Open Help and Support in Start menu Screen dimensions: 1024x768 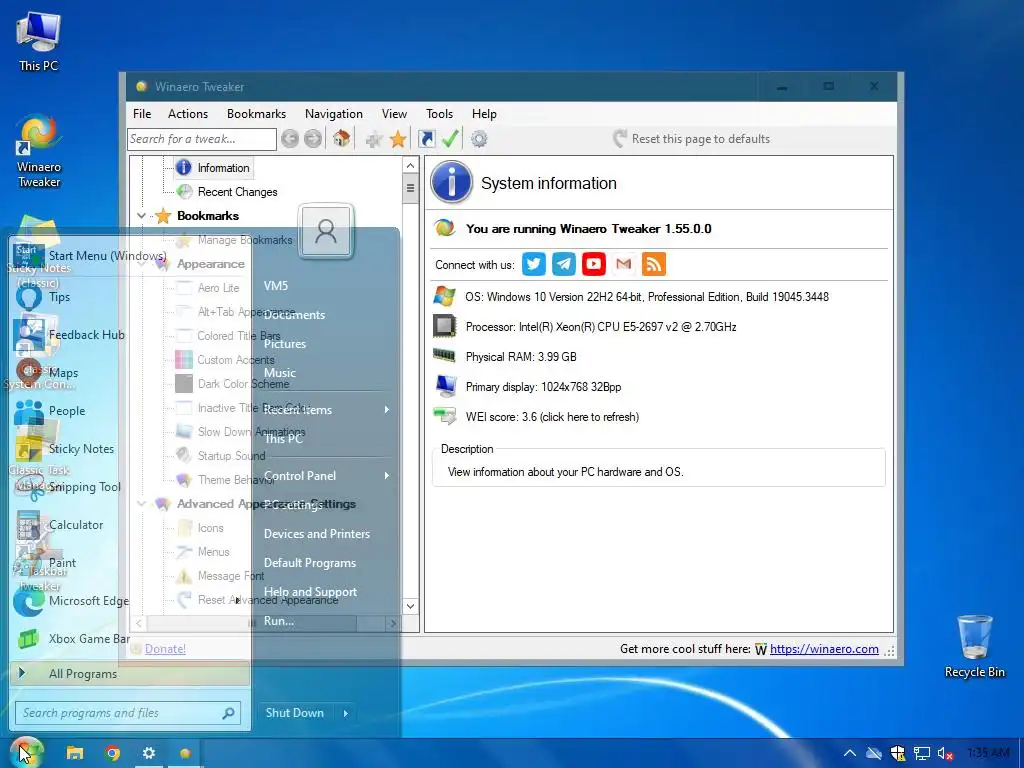[310, 592]
